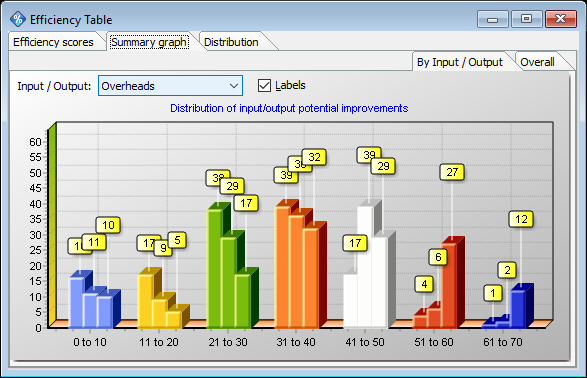This screenshot has height=378, width=587.
Task: Switch to the Overall sub-tab
Action: pyautogui.click(x=538, y=62)
